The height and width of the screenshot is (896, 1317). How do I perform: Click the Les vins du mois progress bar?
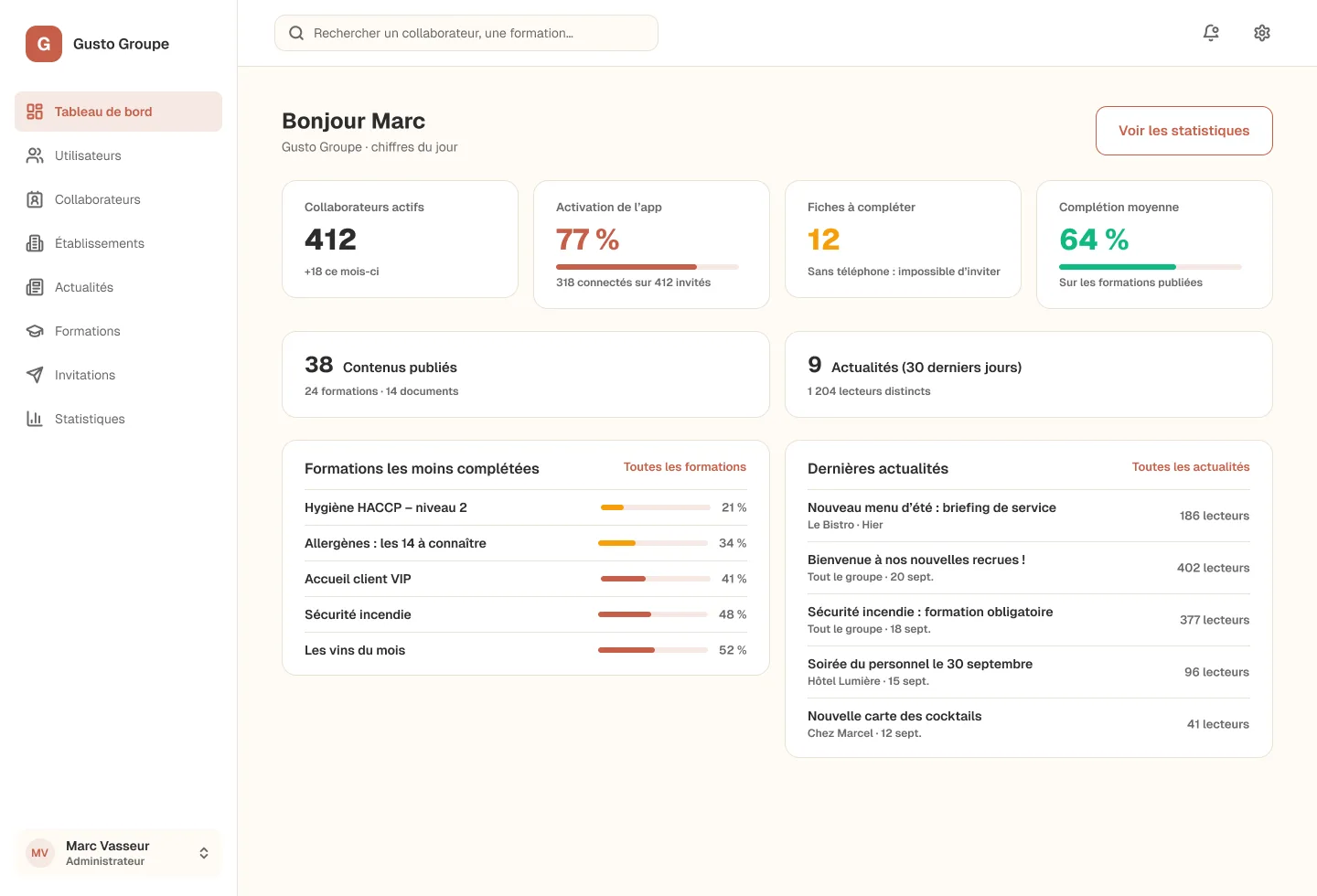pos(653,650)
